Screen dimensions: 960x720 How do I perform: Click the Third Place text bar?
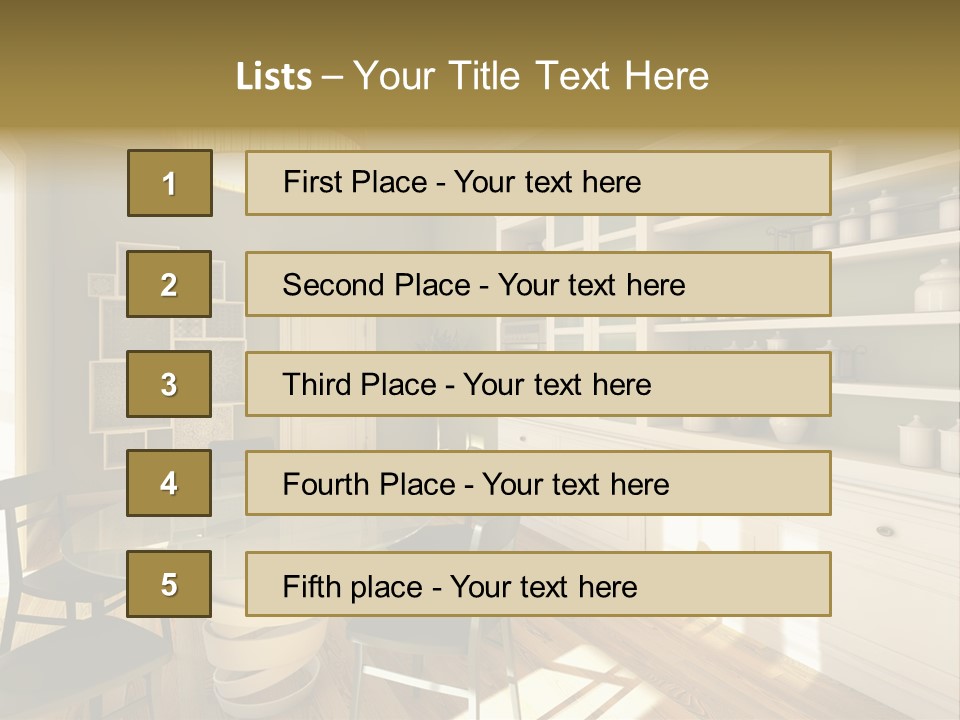538,384
